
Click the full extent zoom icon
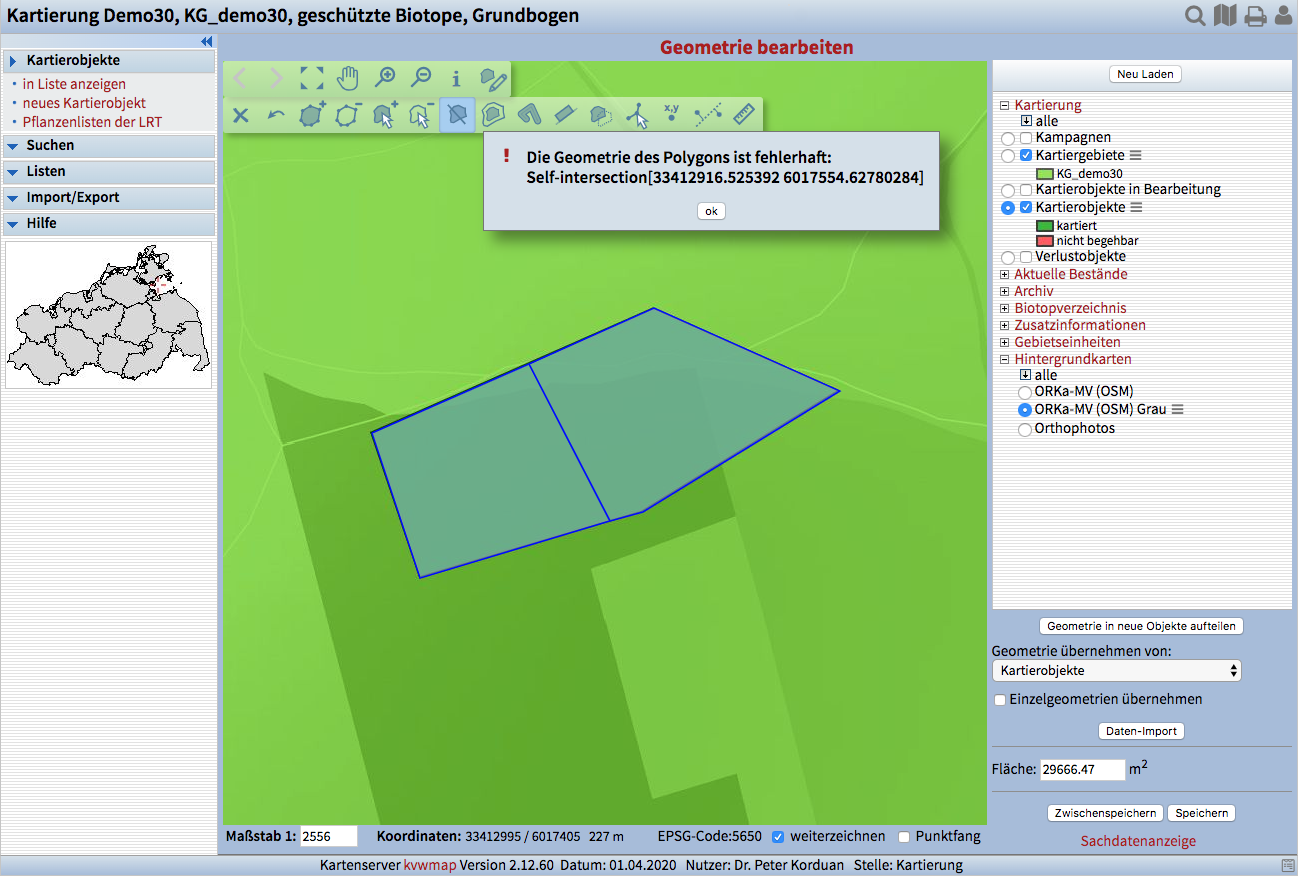pyautogui.click(x=311, y=78)
